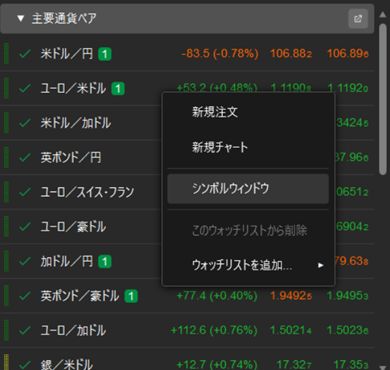Toggle the check mark for 加ドル/円
Screen dimensions: 390x370
(25, 261)
